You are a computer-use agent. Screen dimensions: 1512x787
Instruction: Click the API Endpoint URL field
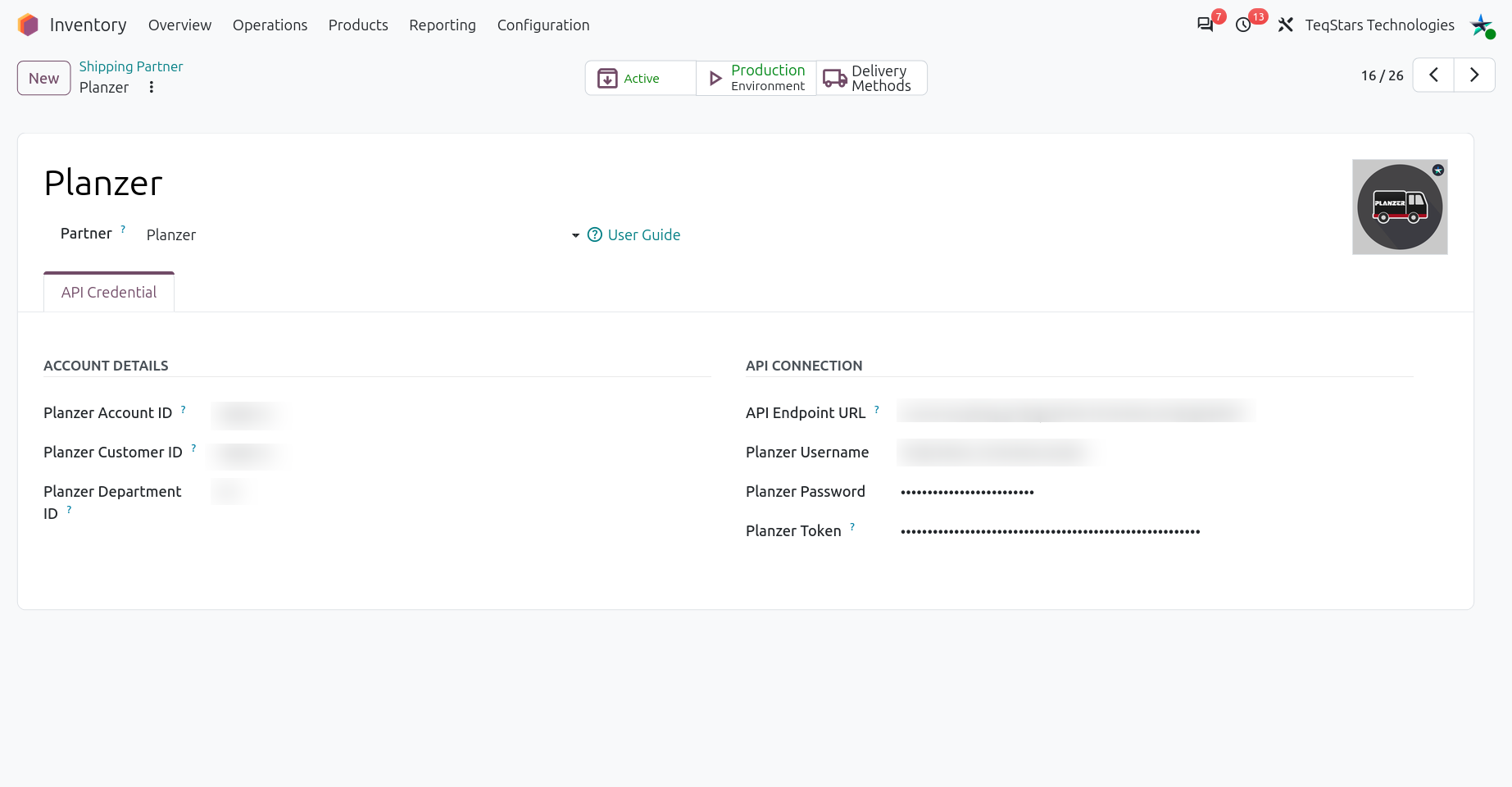1156,410
